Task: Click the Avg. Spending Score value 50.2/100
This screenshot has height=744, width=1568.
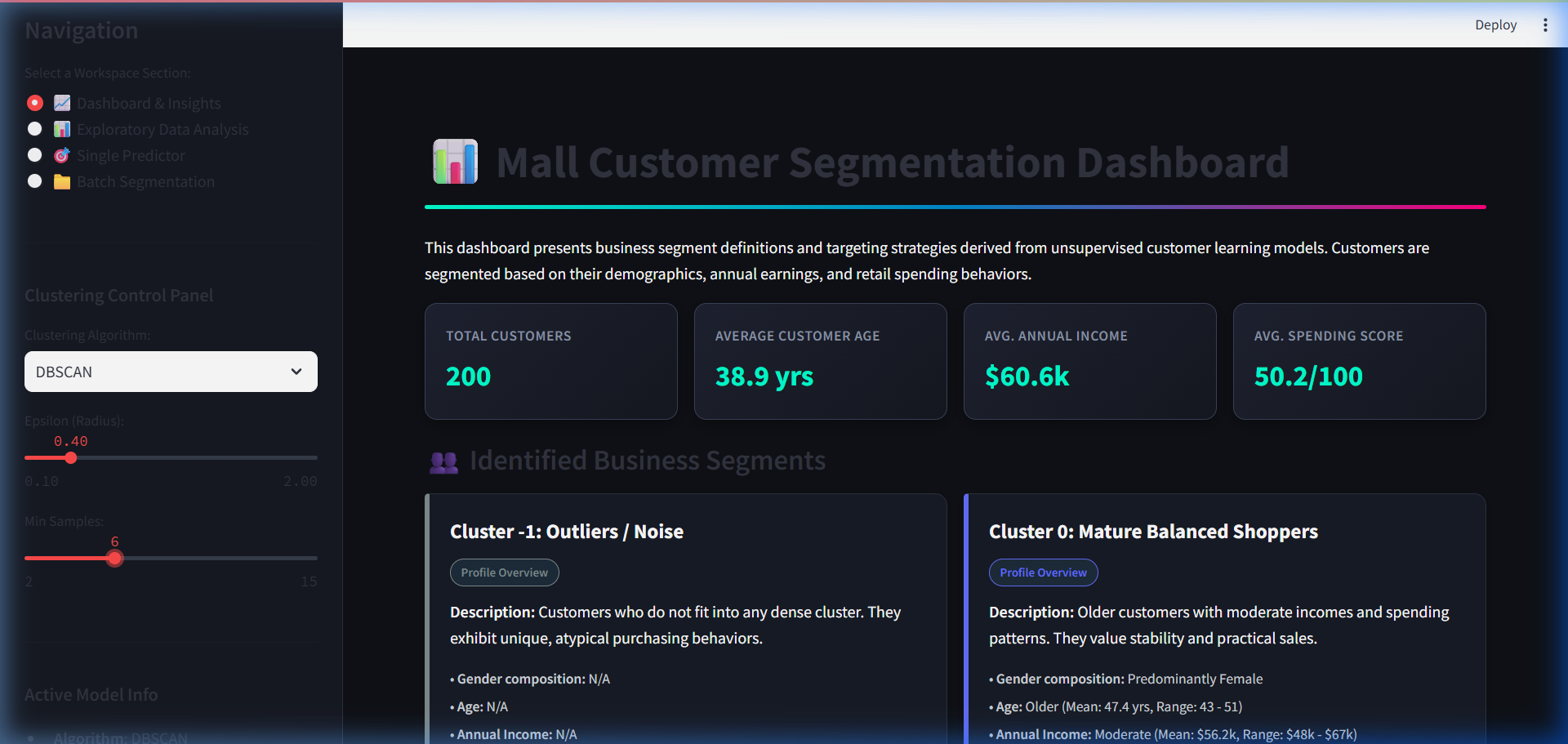Action: tap(1308, 376)
